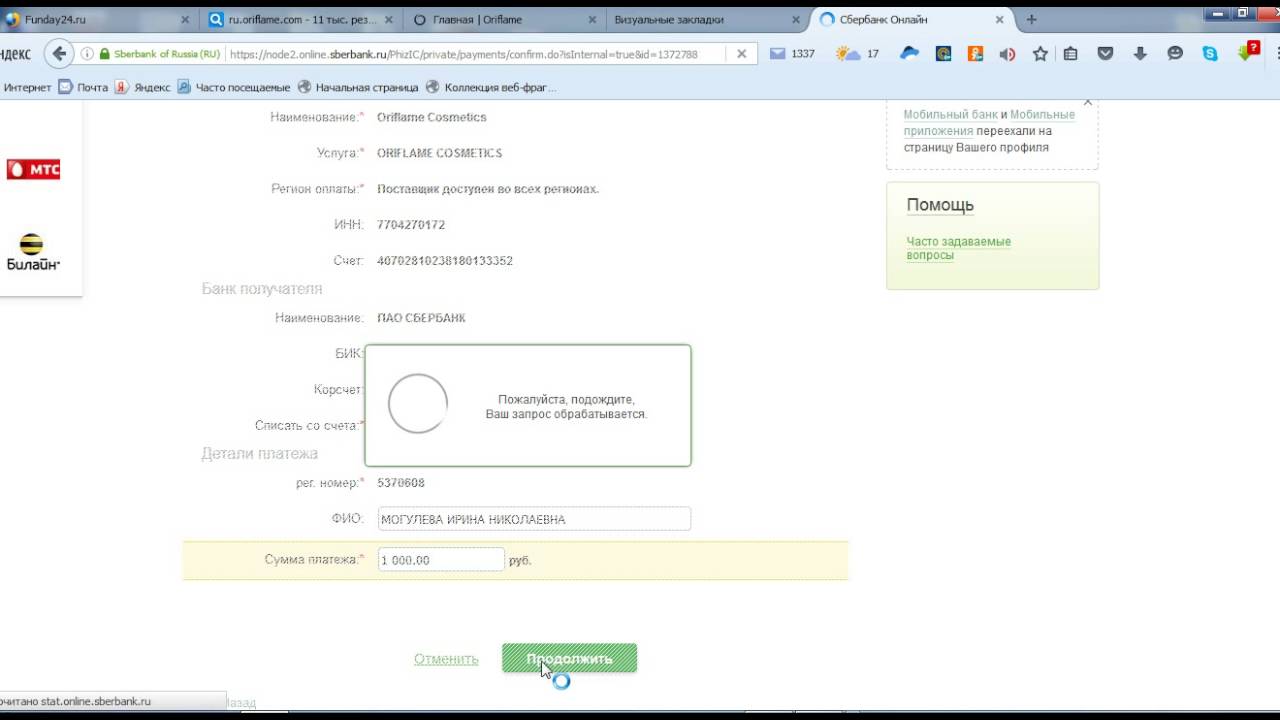Screen dimensions: 1280x720
Task: Click the Мобильные приложения link
Action: click(989, 123)
